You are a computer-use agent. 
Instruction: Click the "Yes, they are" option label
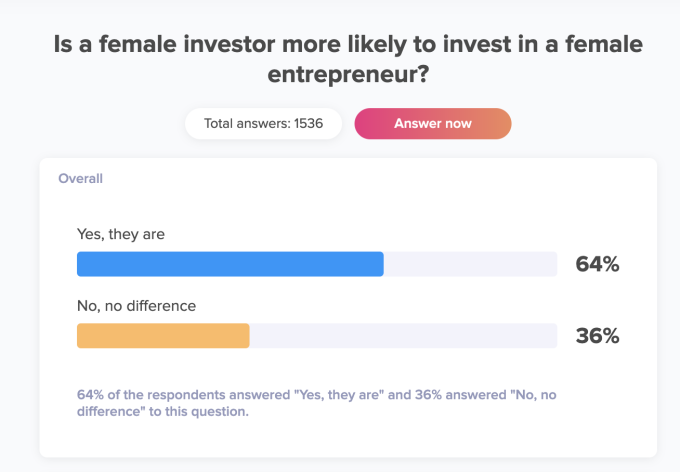tap(121, 234)
